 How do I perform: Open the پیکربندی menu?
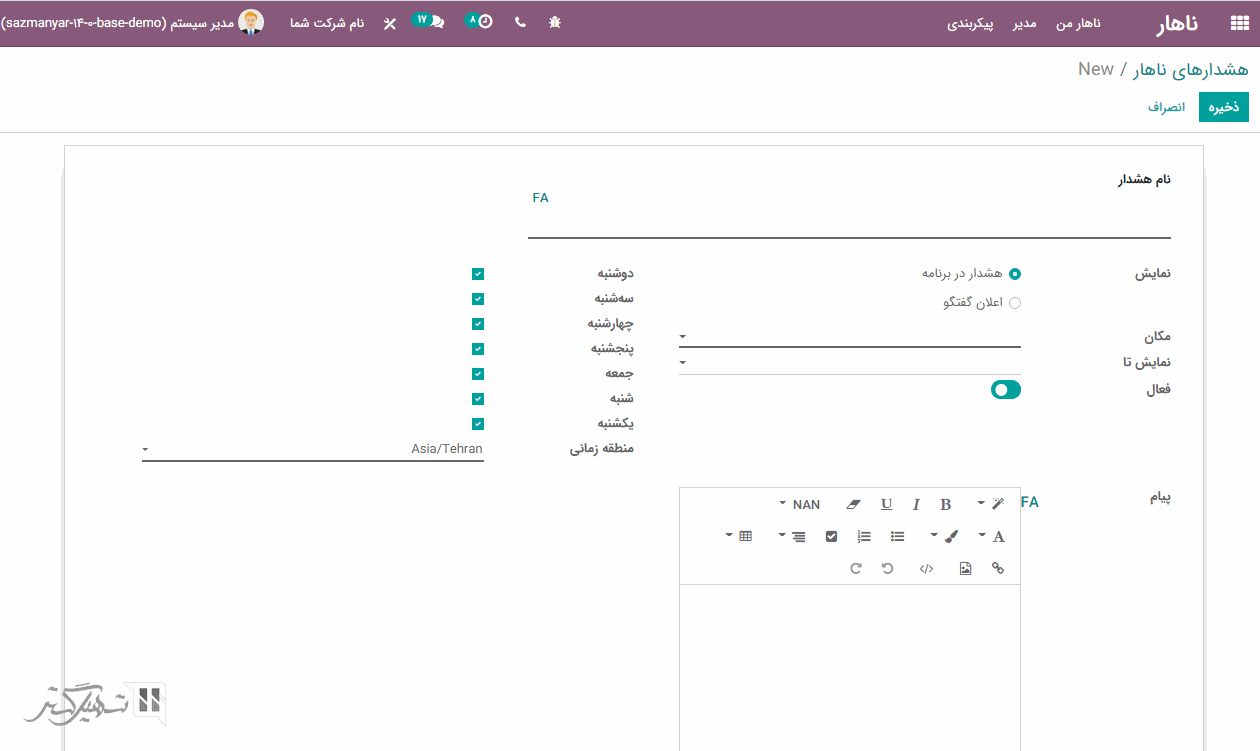(x=970, y=24)
